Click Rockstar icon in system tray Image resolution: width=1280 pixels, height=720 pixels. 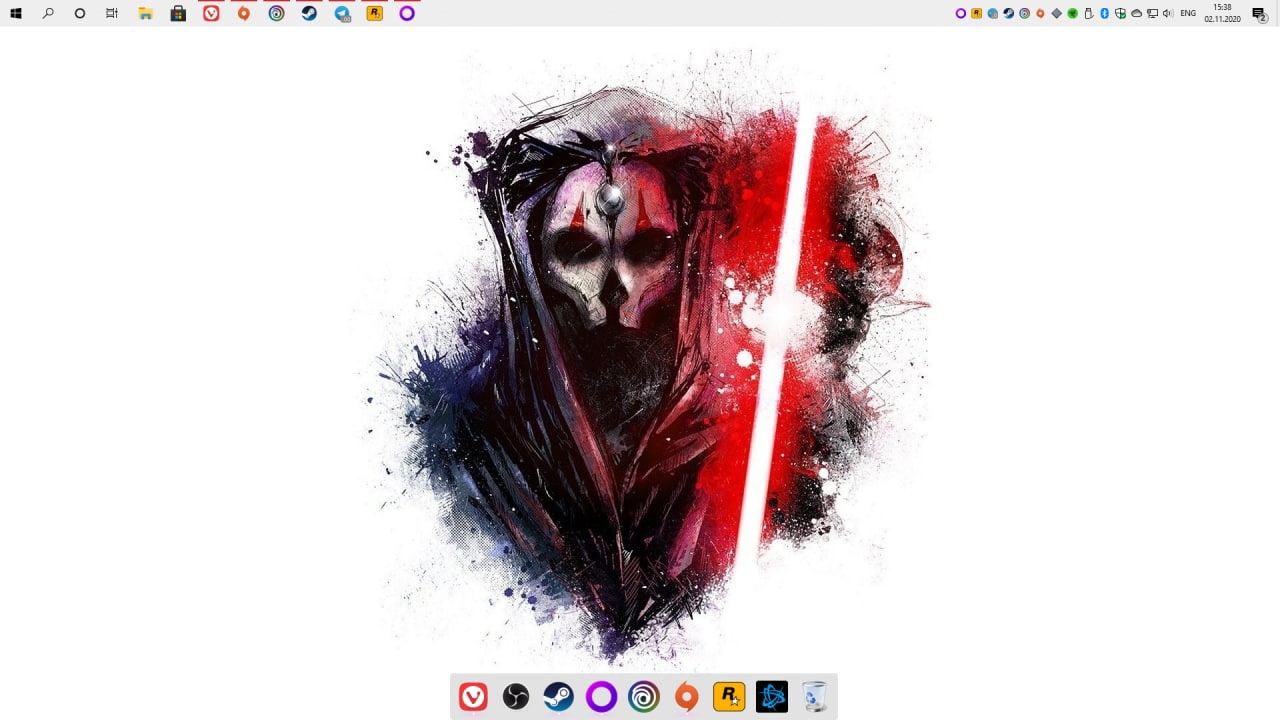click(977, 13)
